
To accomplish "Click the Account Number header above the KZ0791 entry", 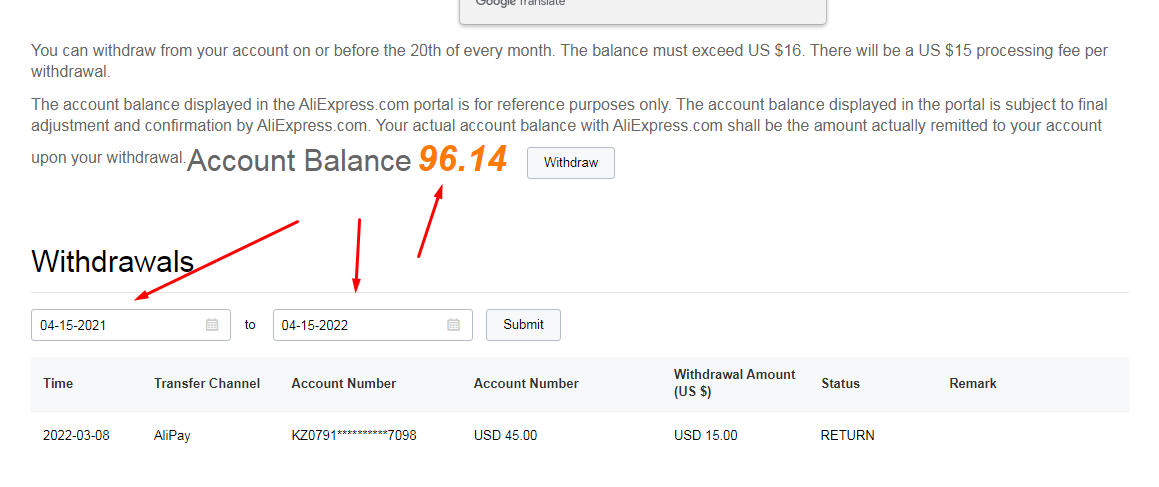I will coord(344,383).
